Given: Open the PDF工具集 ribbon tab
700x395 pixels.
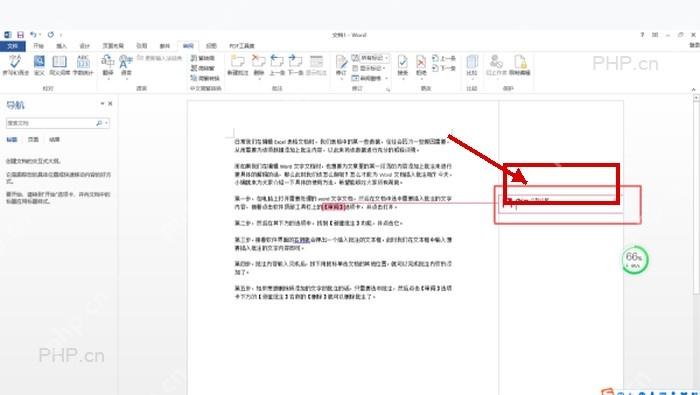Looking at the screenshot, I should tap(242, 46).
